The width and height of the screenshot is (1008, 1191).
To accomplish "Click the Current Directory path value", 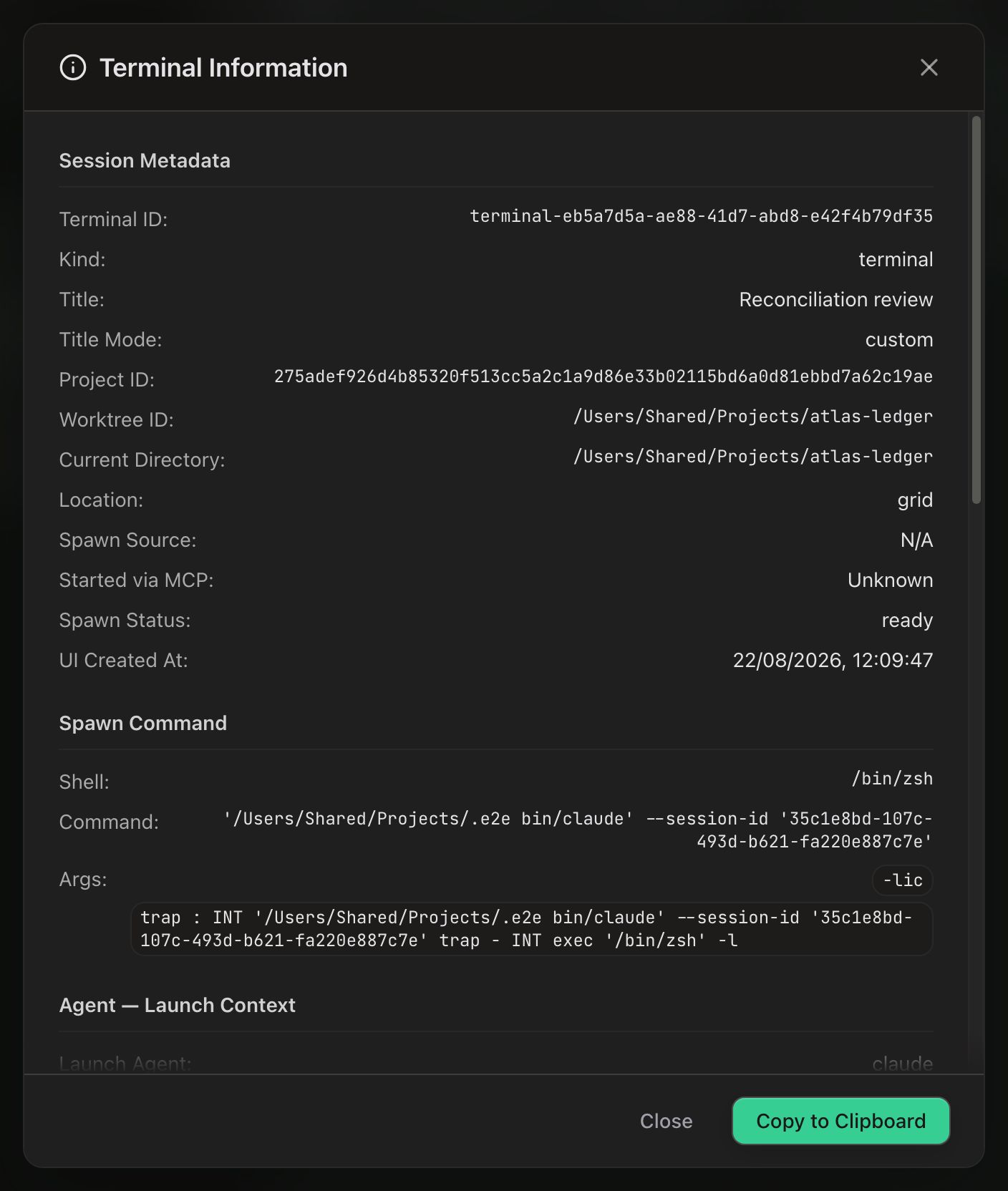I will pyautogui.click(x=753, y=457).
